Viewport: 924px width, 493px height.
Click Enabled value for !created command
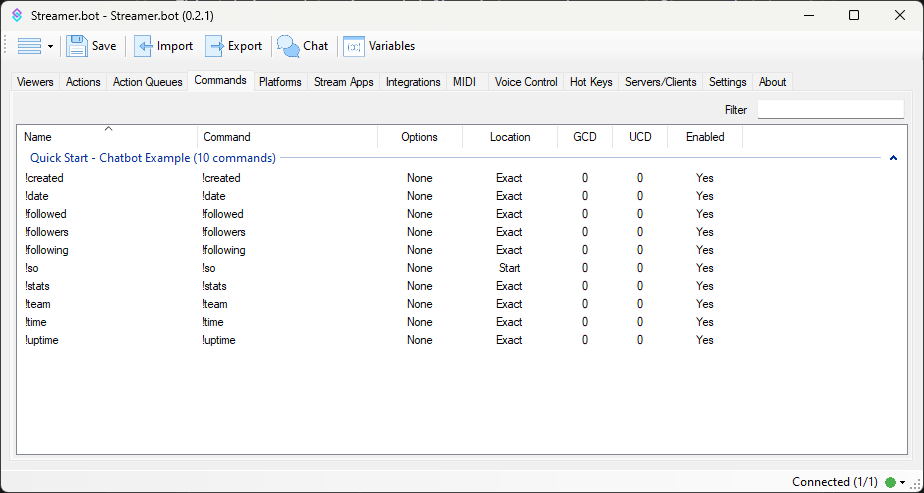(x=705, y=178)
